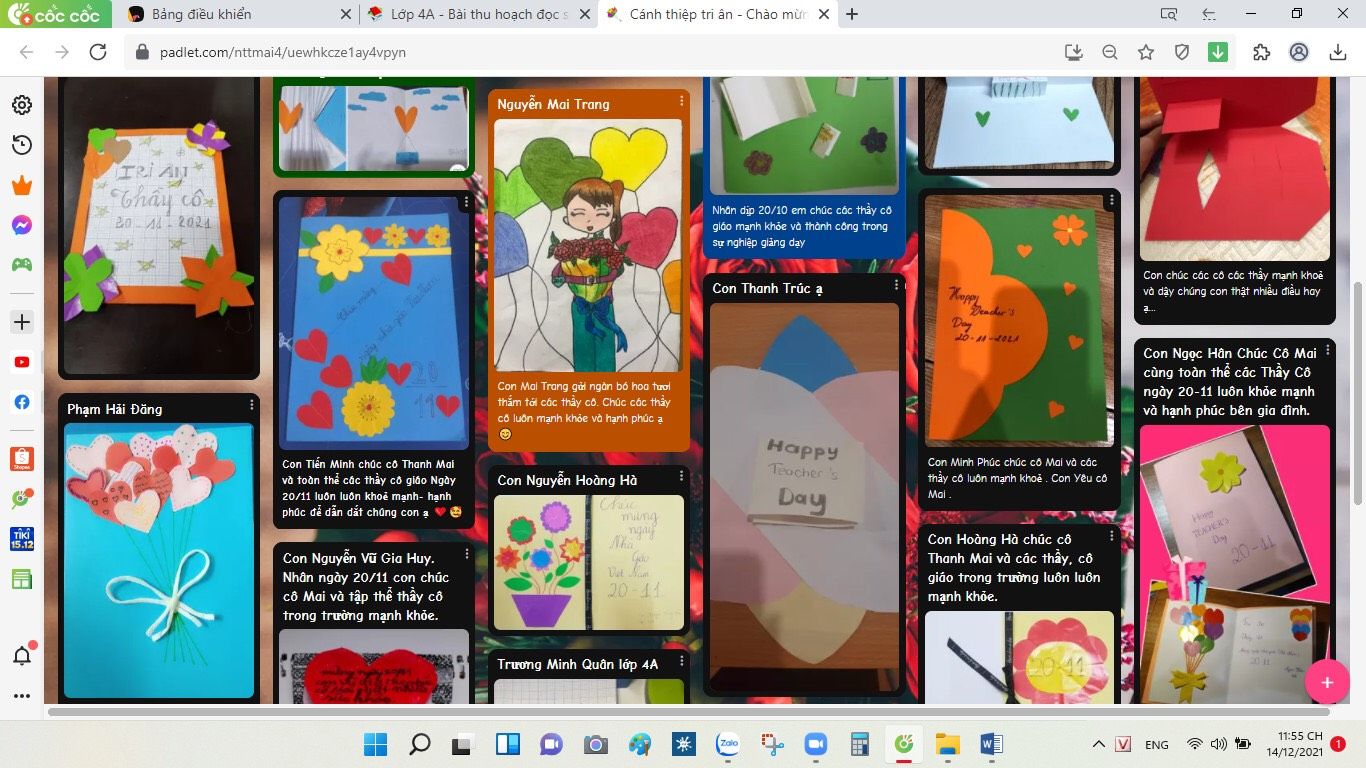Expand options for Con Nguyễn Hoàng Hà post
Image resolution: width=1366 pixels, height=768 pixels.
[x=682, y=476]
